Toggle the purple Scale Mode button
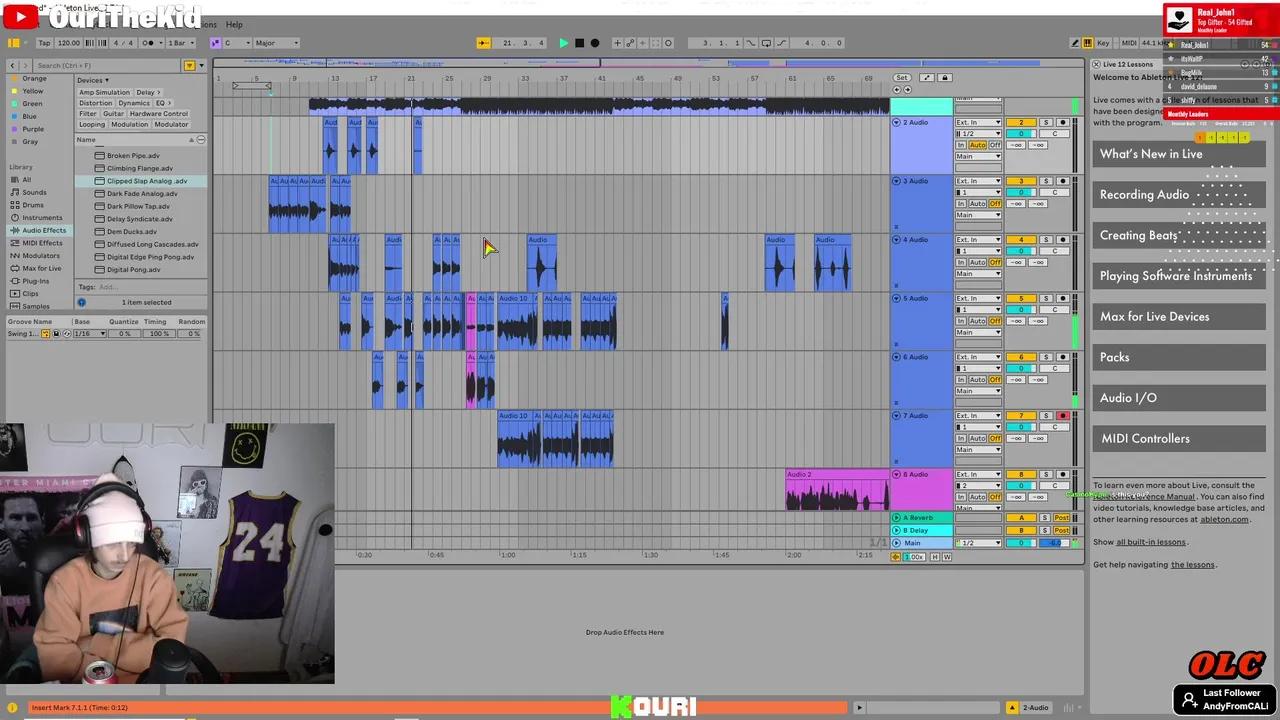The height and width of the screenshot is (720, 1280). click(x=215, y=43)
